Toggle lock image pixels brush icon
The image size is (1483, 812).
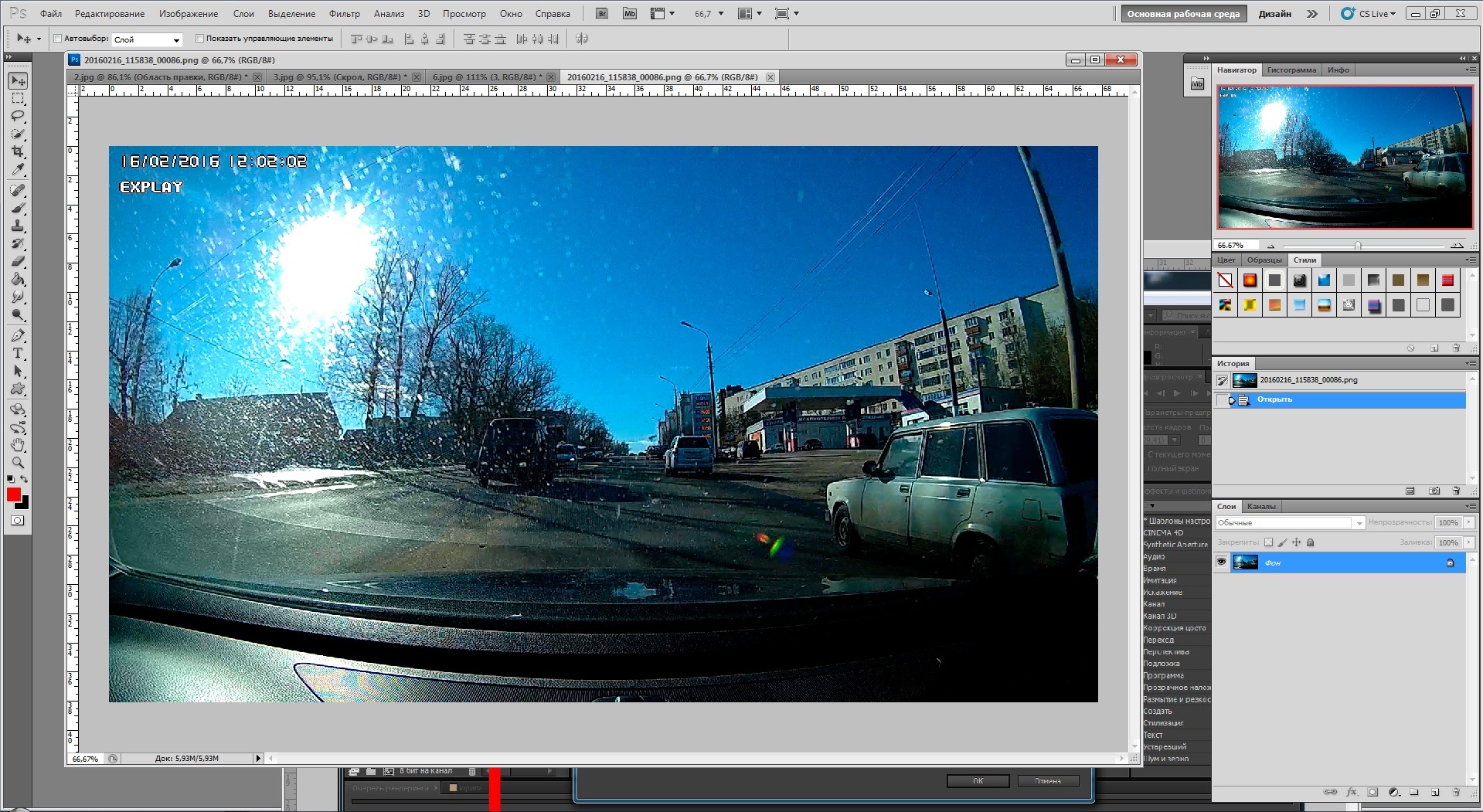click(1282, 542)
